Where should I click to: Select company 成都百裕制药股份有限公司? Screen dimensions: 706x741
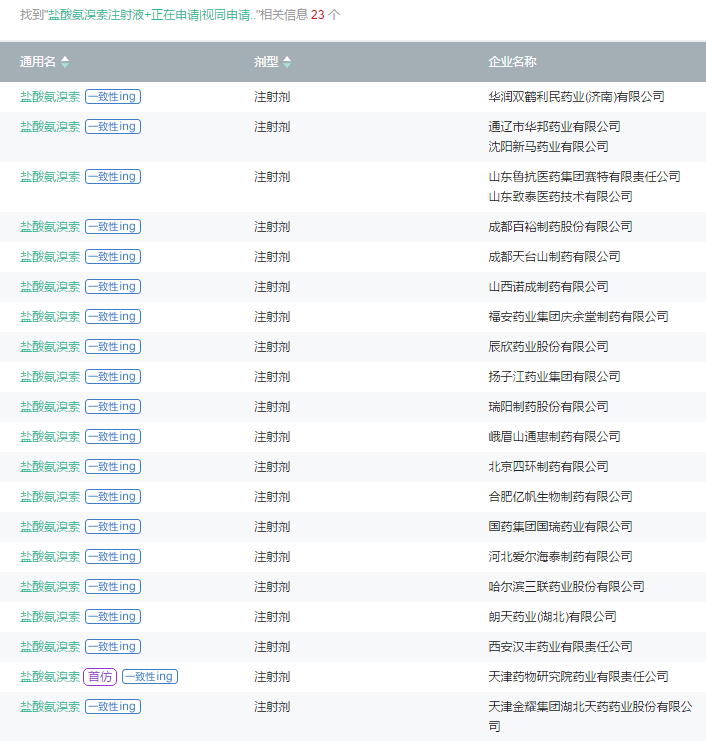click(x=560, y=227)
